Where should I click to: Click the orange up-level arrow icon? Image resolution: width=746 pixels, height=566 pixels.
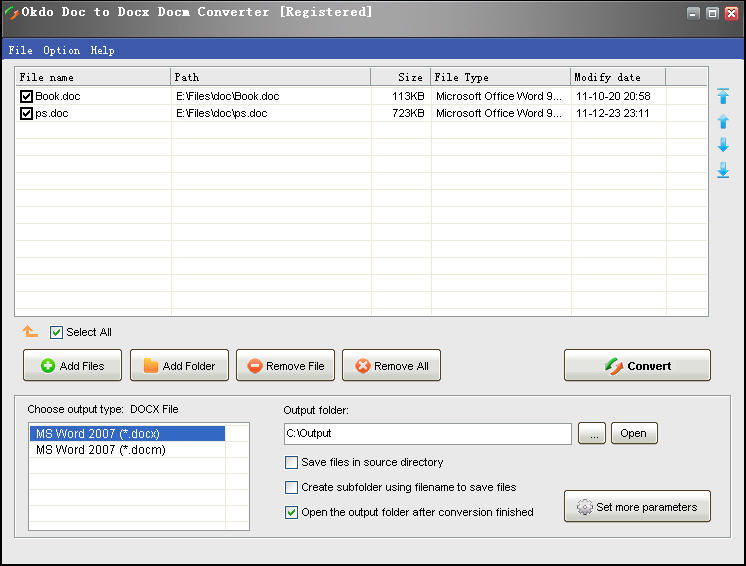(x=30, y=331)
